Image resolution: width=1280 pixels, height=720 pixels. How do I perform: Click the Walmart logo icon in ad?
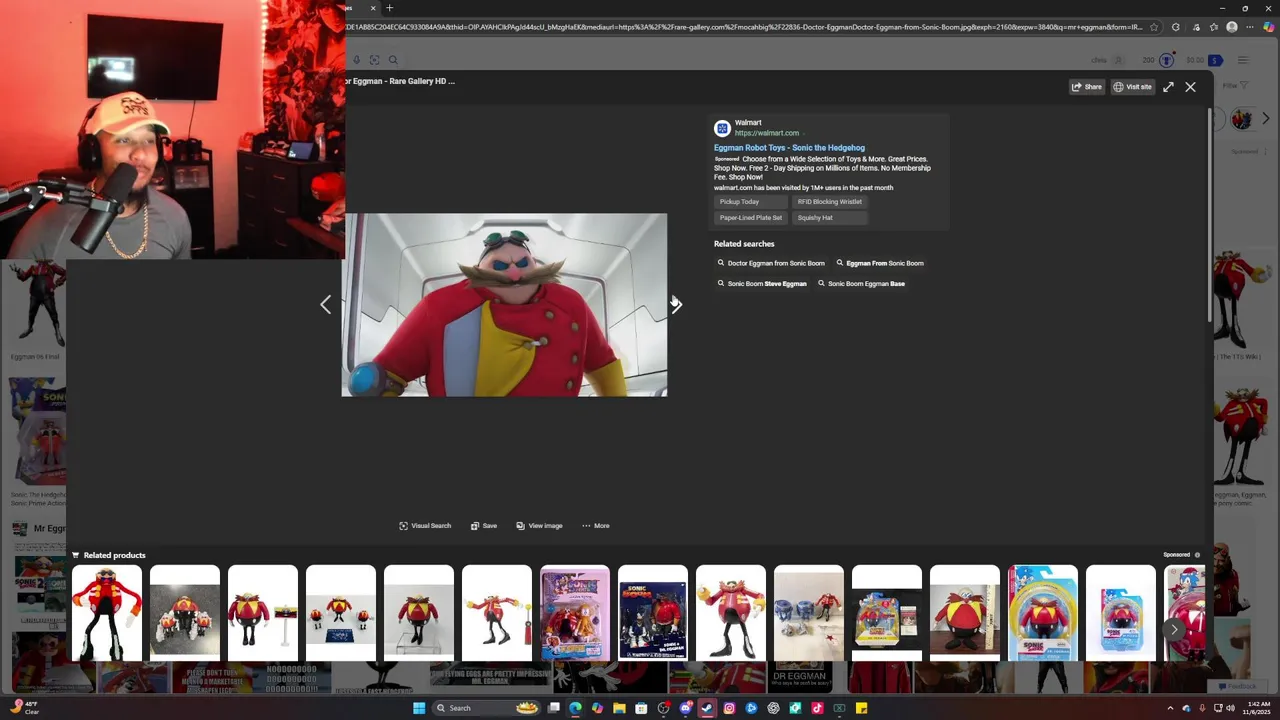point(722,128)
